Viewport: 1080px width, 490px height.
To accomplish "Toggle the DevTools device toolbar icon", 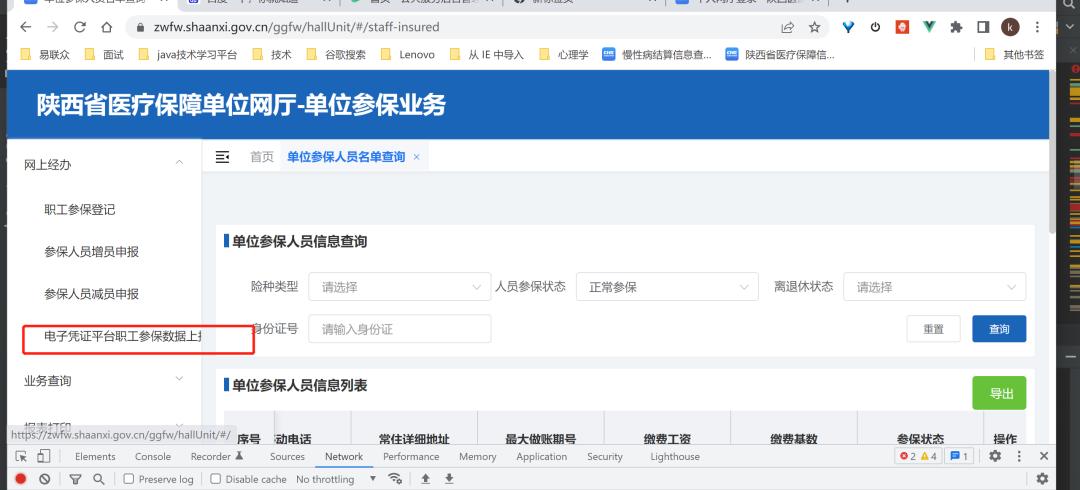I will (x=43, y=456).
